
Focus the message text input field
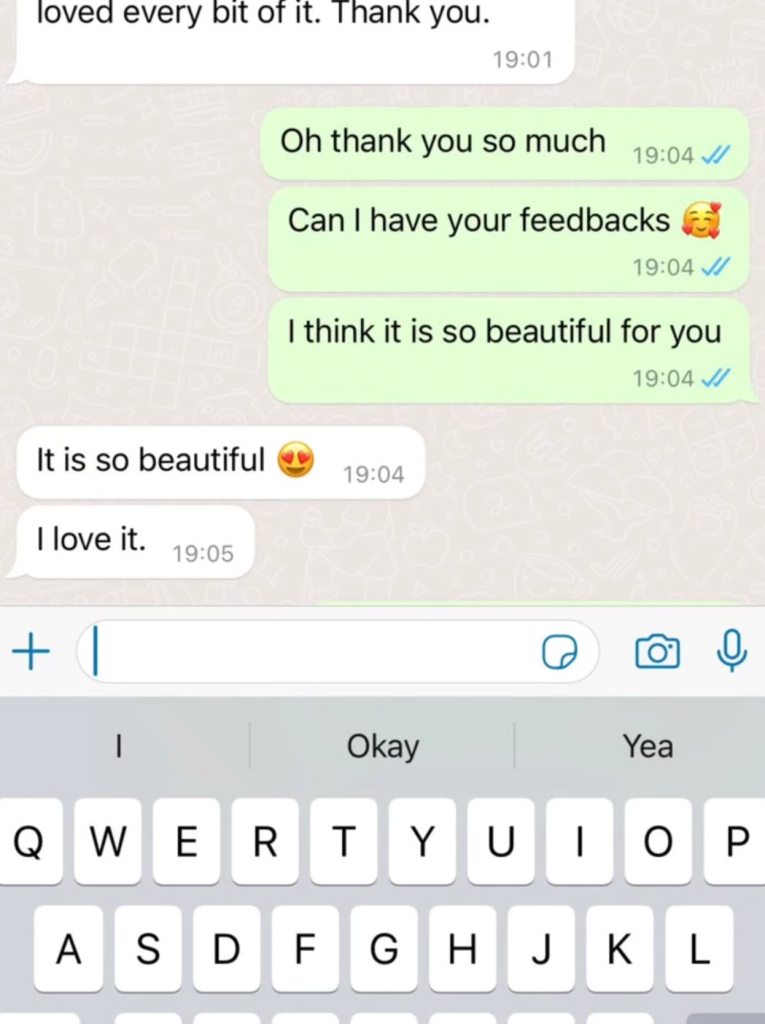click(338, 652)
